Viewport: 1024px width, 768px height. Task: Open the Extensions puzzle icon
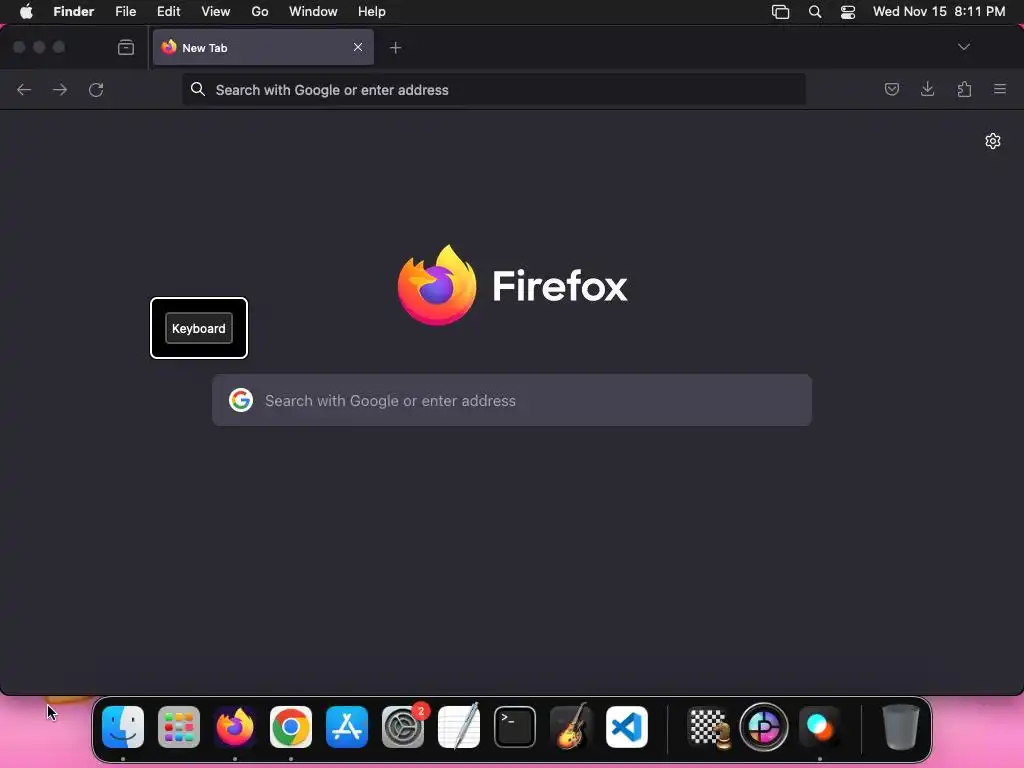tap(964, 89)
